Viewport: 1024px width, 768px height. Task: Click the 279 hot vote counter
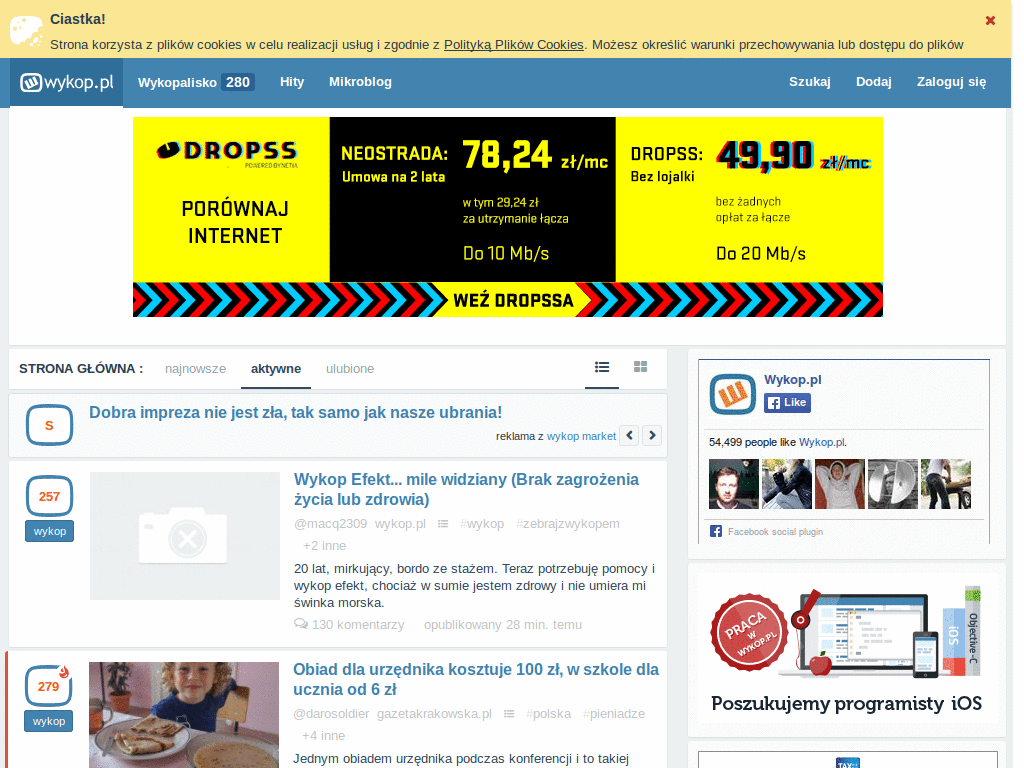(48, 686)
